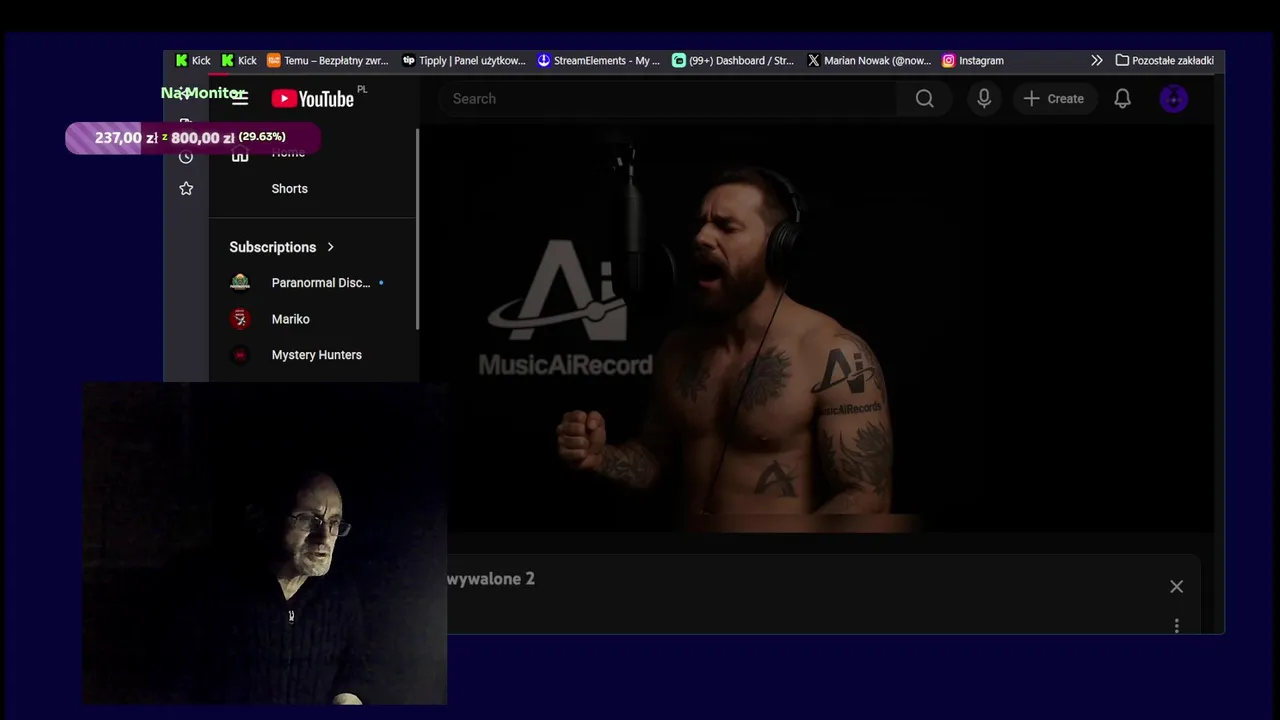Open YouTube notifications bell

point(1122,98)
